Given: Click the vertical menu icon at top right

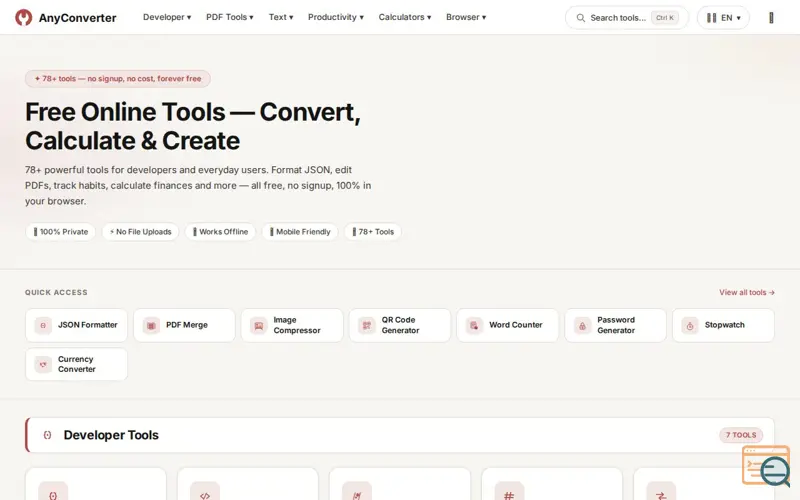Looking at the screenshot, I should point(771,18).
